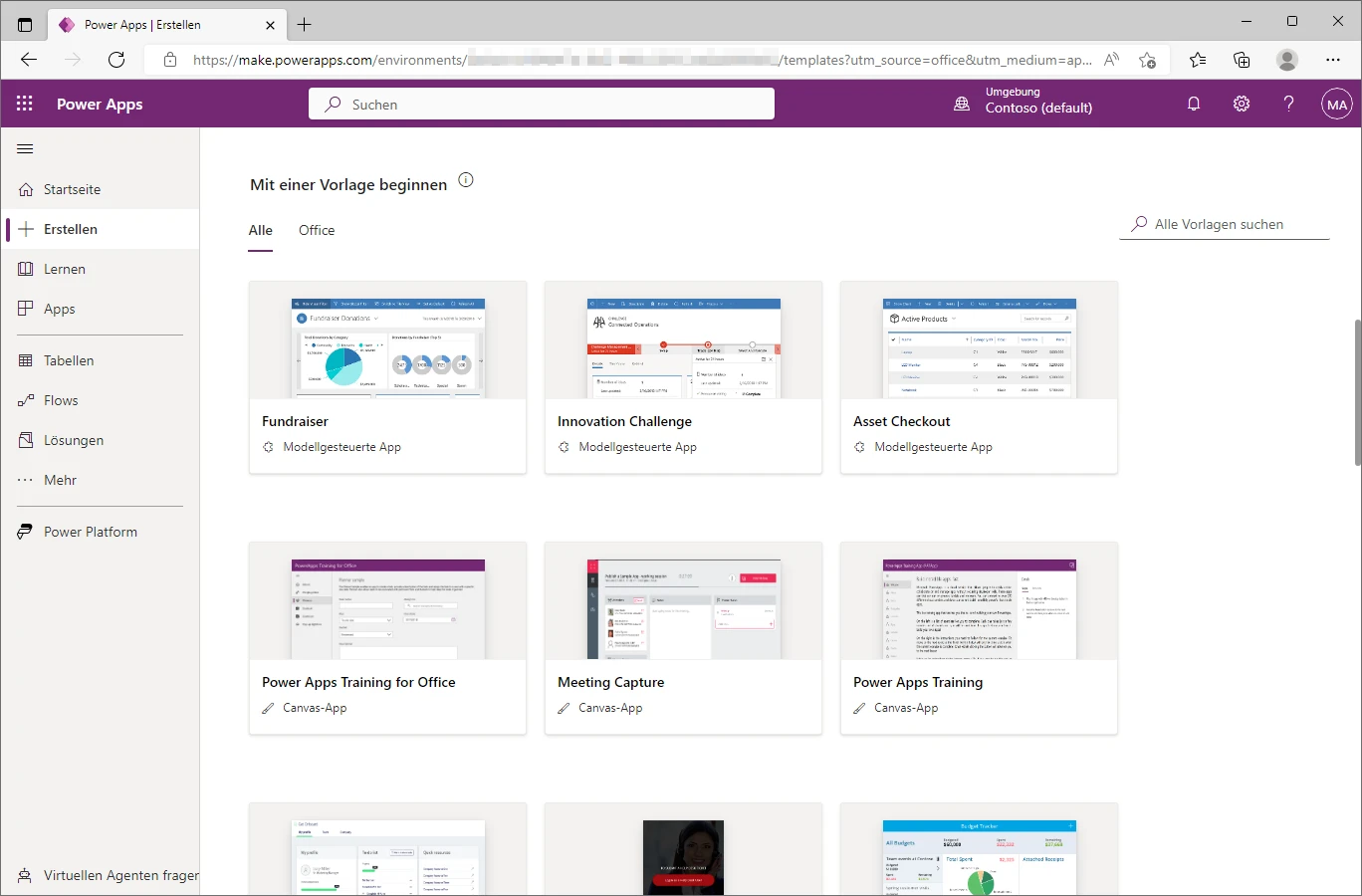Click the Power Apps title link
This screenshot has width=1362, height=896.
[x=100, y=104]
